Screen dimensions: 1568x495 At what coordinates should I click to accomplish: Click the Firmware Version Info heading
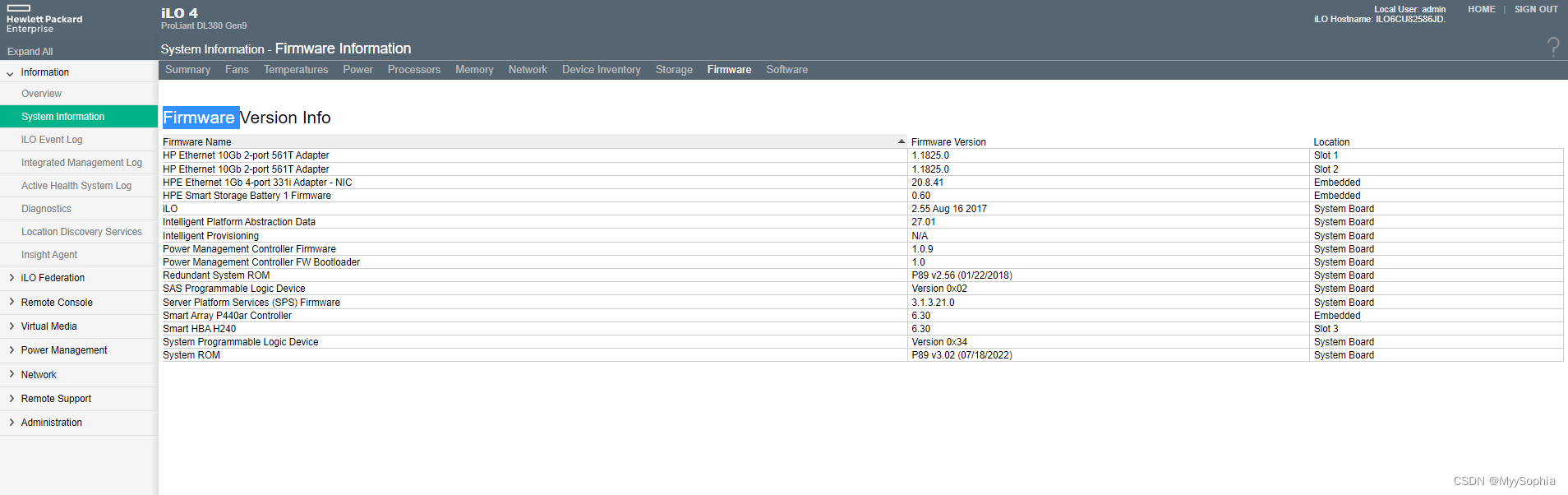point(247,118)
